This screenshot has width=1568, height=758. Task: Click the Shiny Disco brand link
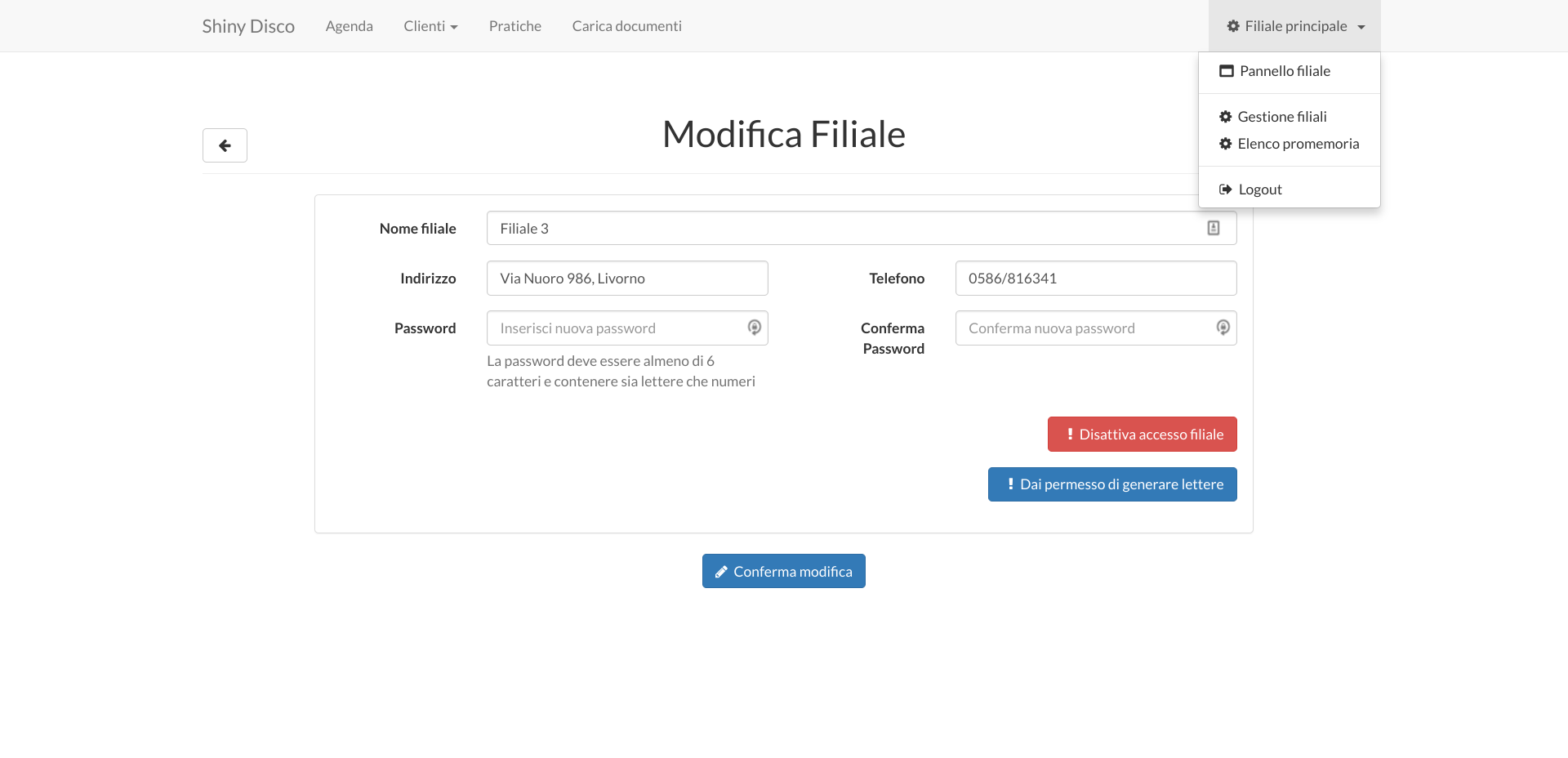point(248,26)
